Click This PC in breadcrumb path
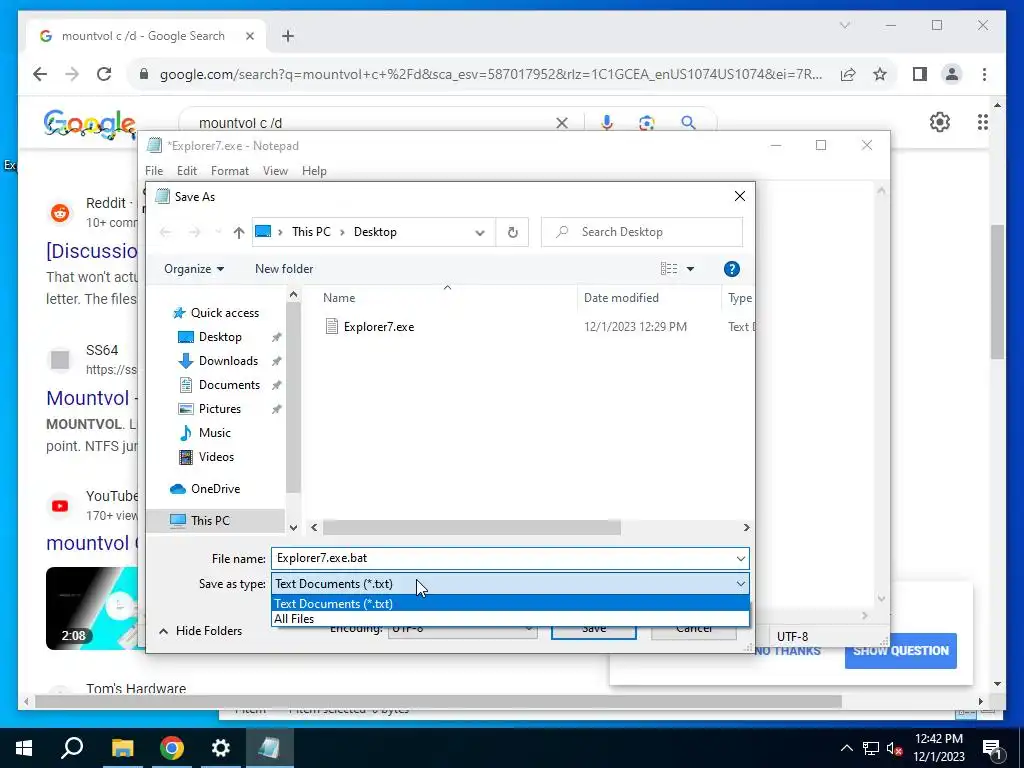This screenshot has height=768, width=1024. click(311, 232)
